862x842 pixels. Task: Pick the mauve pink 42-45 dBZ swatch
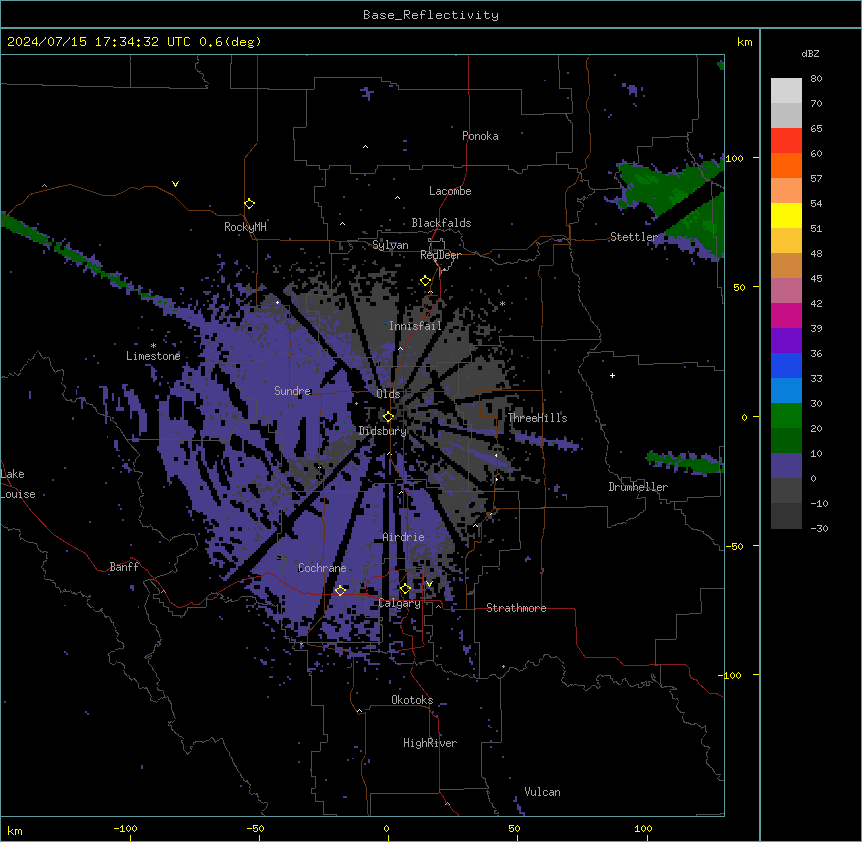786,291
